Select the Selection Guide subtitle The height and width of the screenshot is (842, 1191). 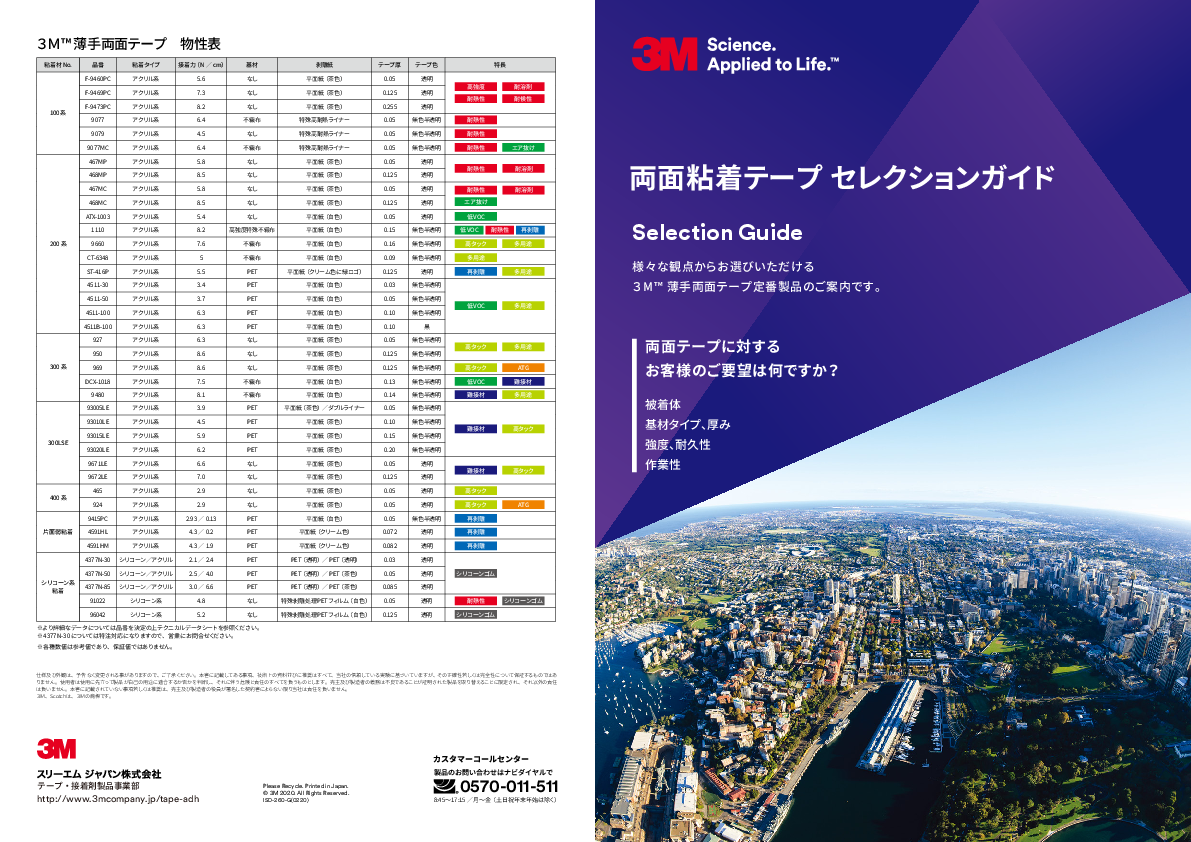click(x=717, y=232)
